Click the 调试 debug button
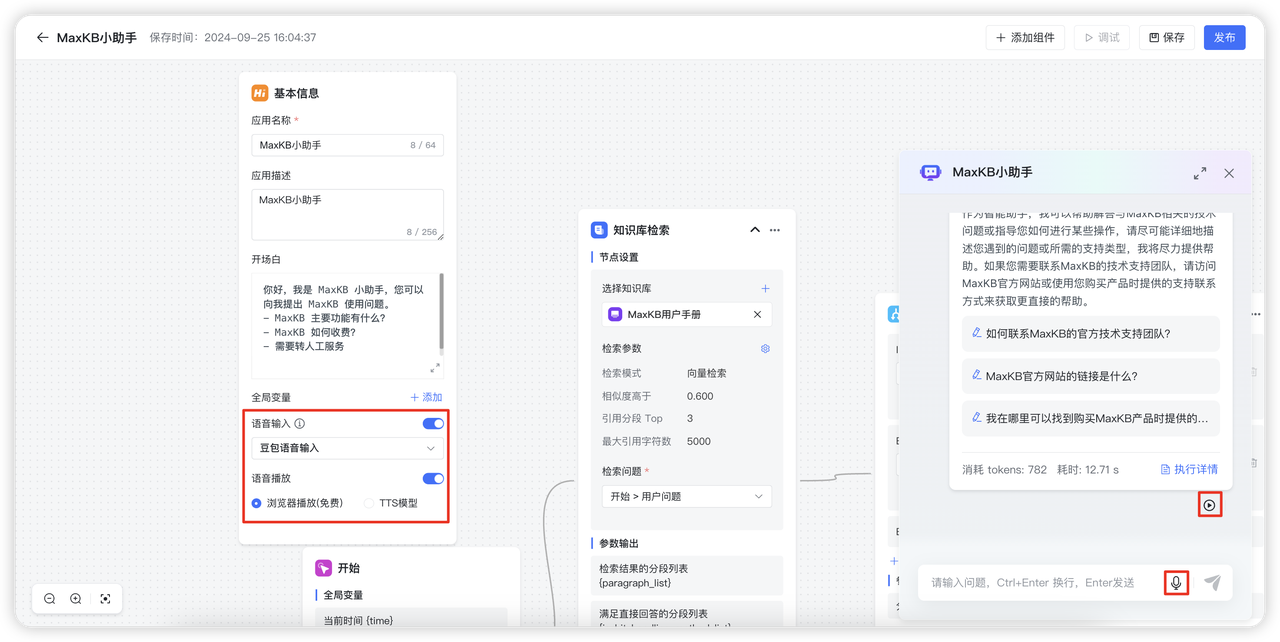 pyautogui.click(x=1102, y=37)
